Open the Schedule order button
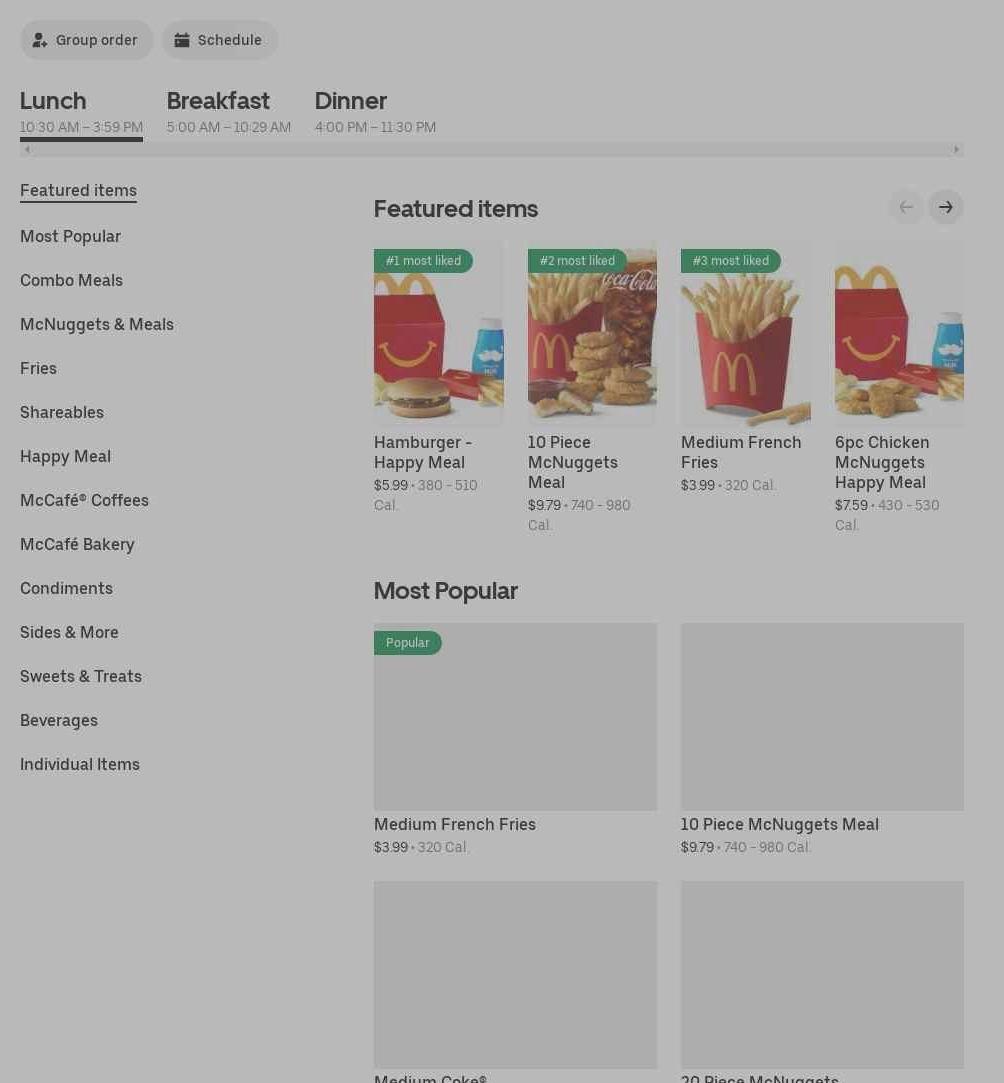The width and height of the screenshot is (1004, 1083). tap(220, 40)
